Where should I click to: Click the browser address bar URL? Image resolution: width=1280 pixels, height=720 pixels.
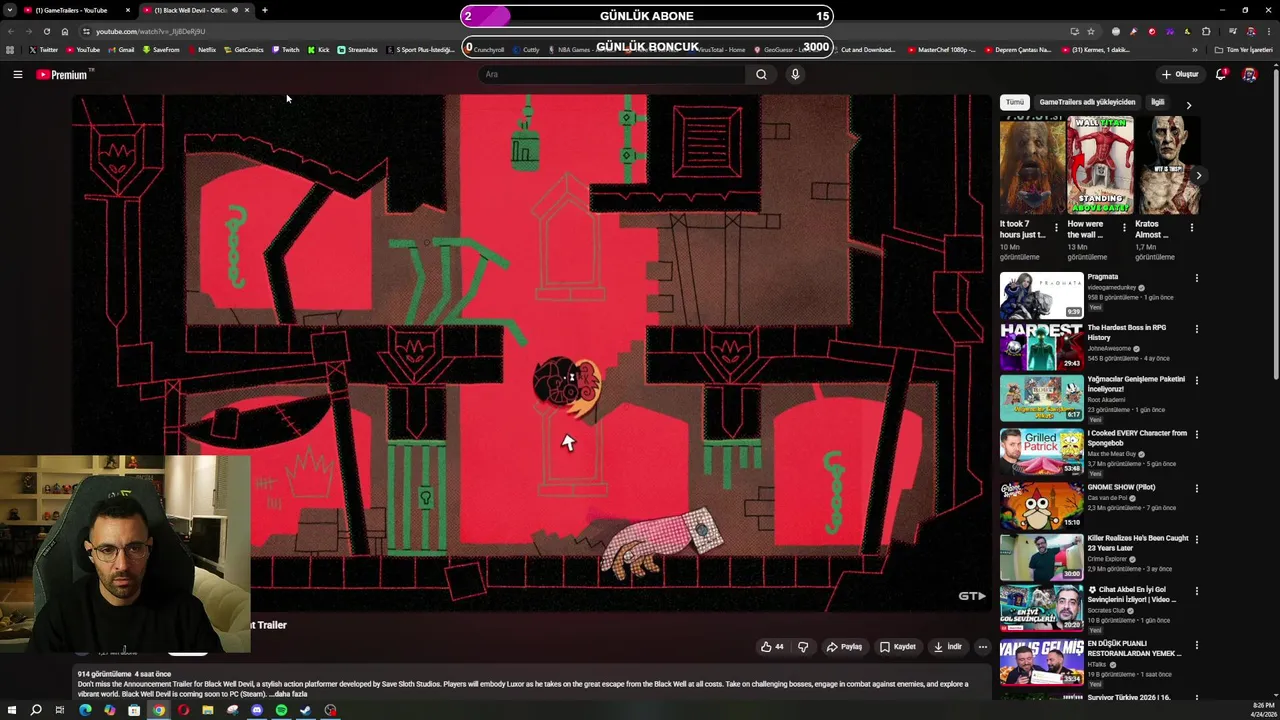(150, 31)
